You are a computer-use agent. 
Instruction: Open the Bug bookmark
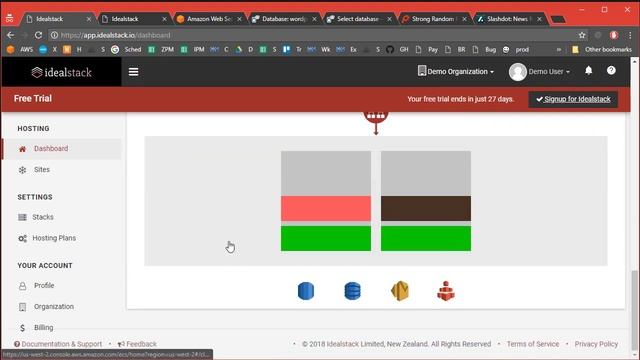[484, 49]
